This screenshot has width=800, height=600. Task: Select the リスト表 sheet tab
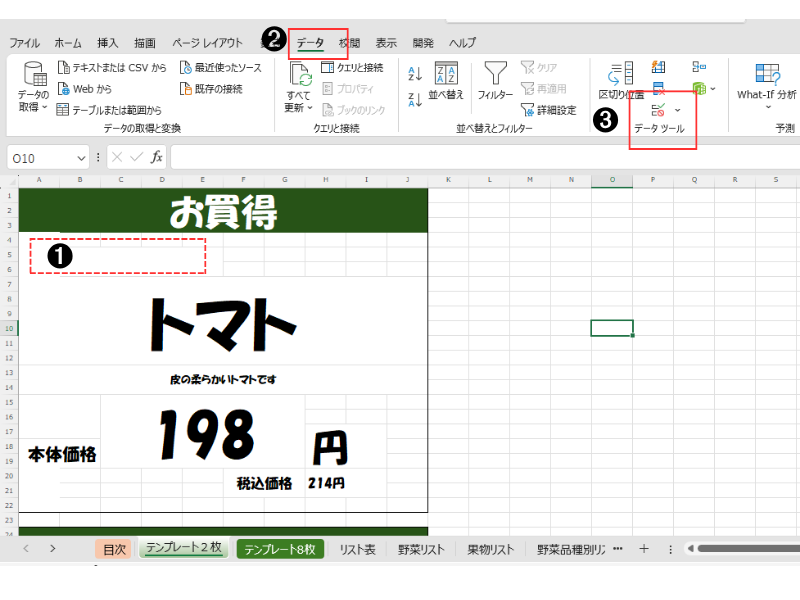tap(357, 549)
